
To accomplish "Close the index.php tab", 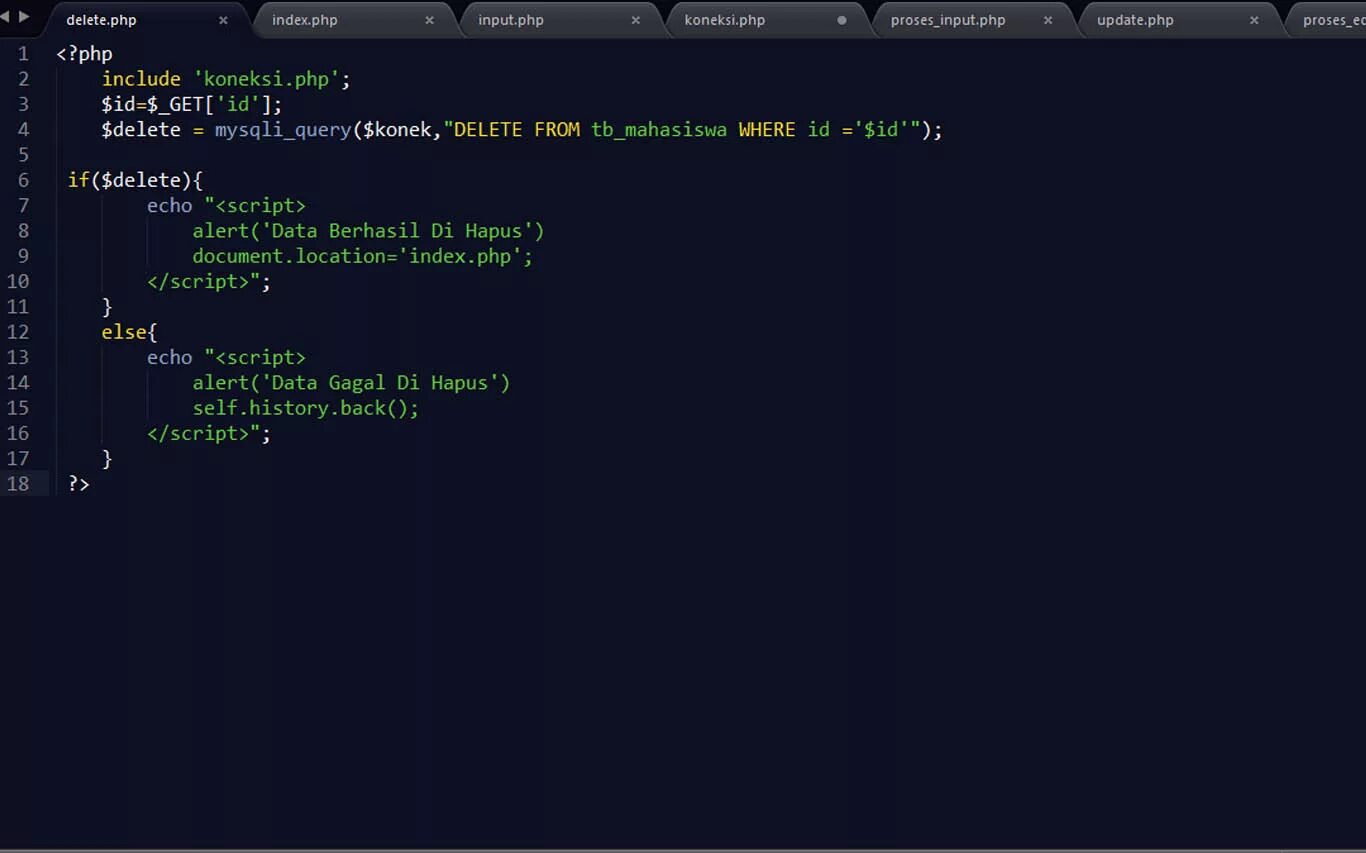I will click(429, 20).
